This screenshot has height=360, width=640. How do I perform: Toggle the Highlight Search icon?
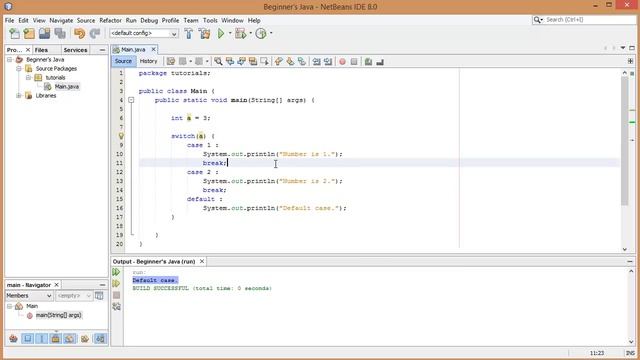[x=253, y=62]
